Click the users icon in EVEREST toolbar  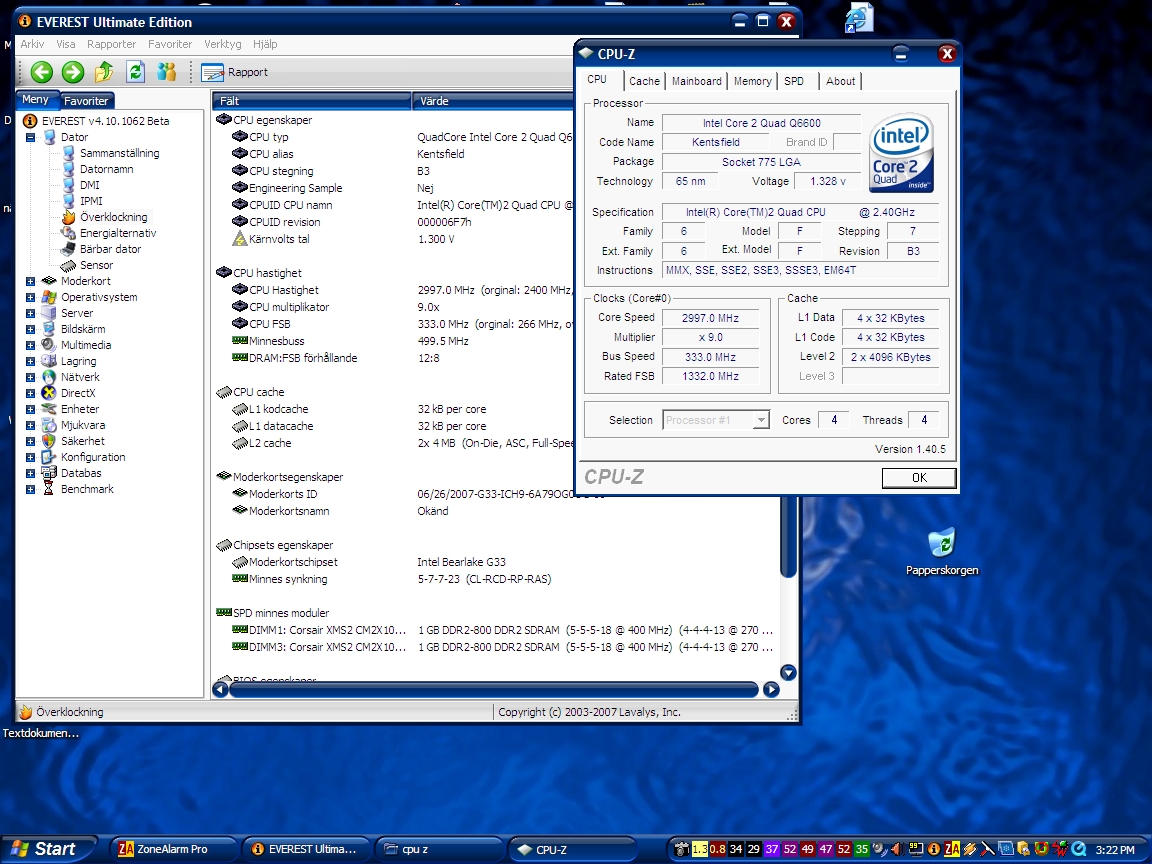pyautogui.click(x=167, y=72)
